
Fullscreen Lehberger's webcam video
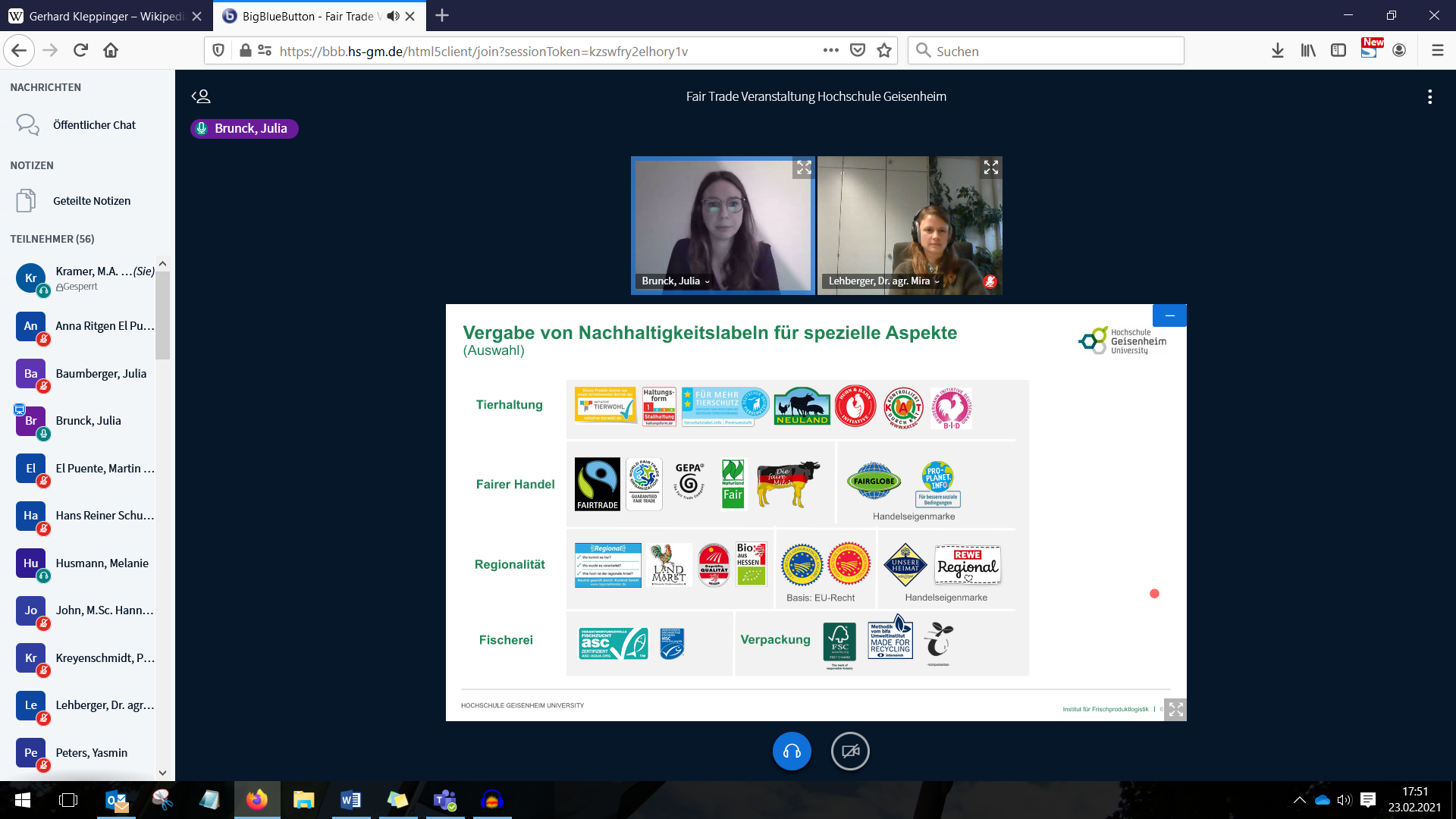tap(990, 168)
